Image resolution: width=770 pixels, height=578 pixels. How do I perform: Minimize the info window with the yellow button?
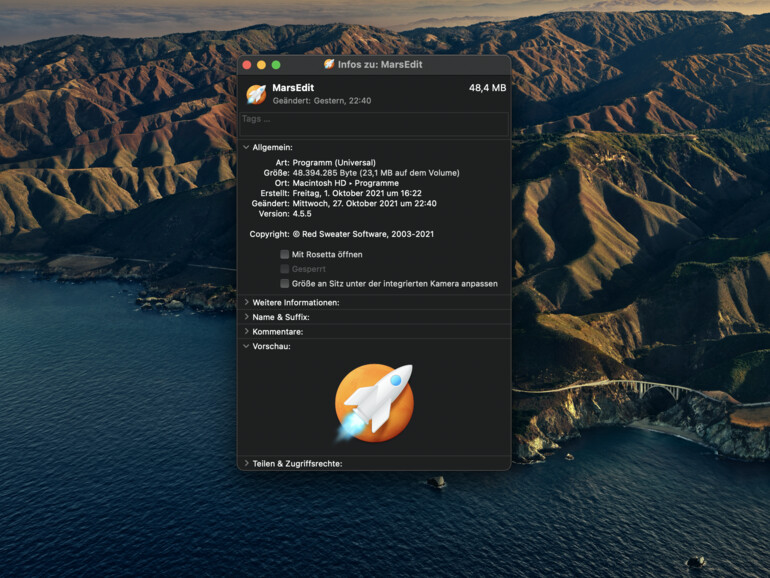click(x=261, y=65)
